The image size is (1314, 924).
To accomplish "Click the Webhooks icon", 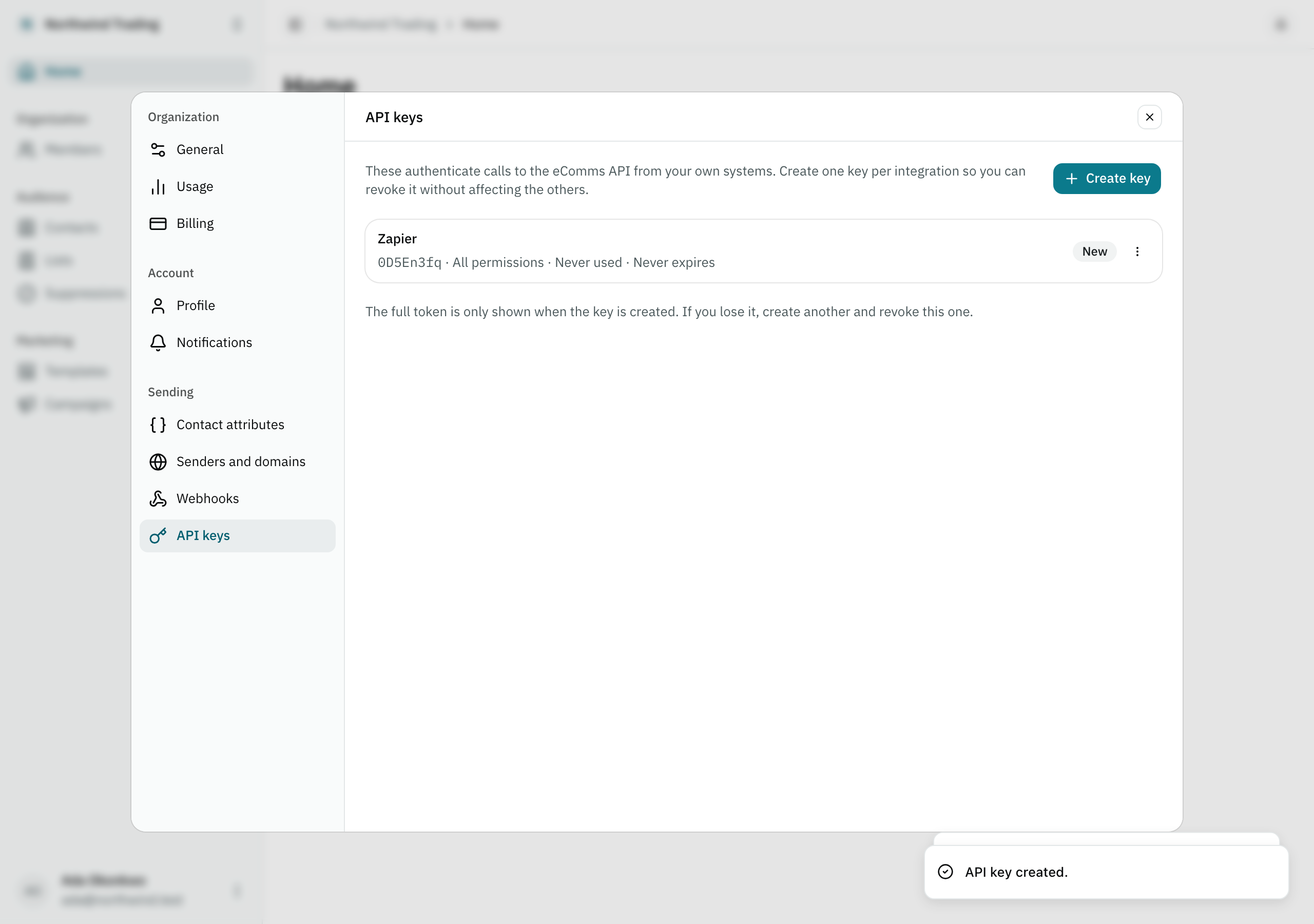I will pos(158,498).
